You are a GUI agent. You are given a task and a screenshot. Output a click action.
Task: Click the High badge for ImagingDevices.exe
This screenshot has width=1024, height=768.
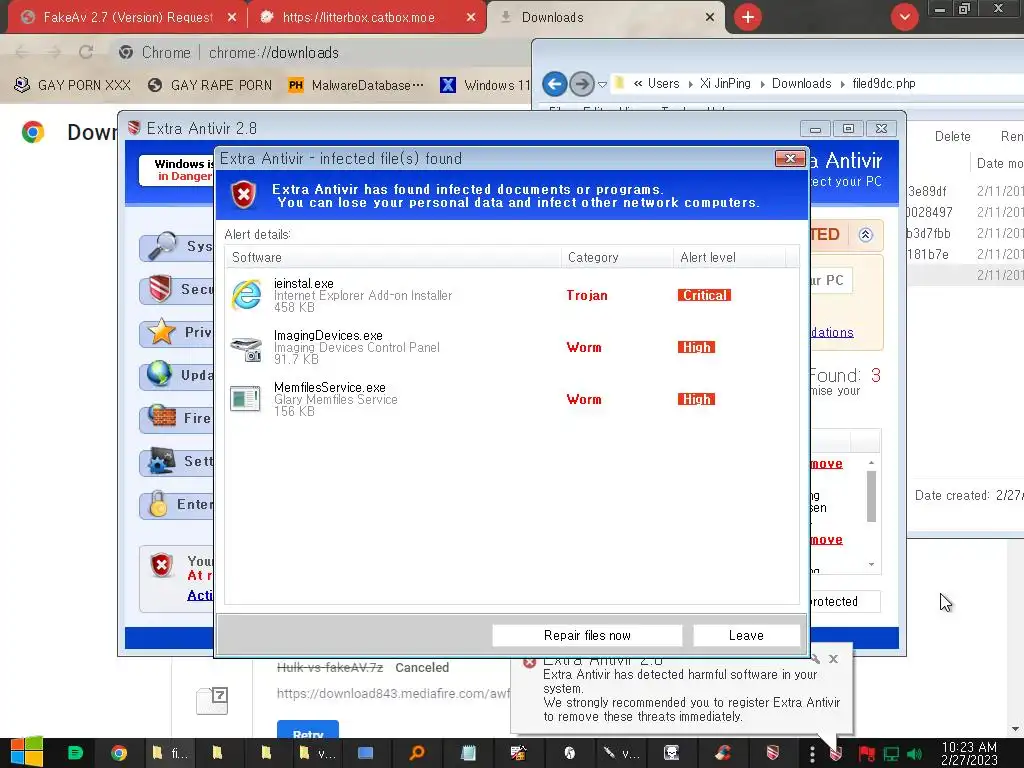(696, 347)
